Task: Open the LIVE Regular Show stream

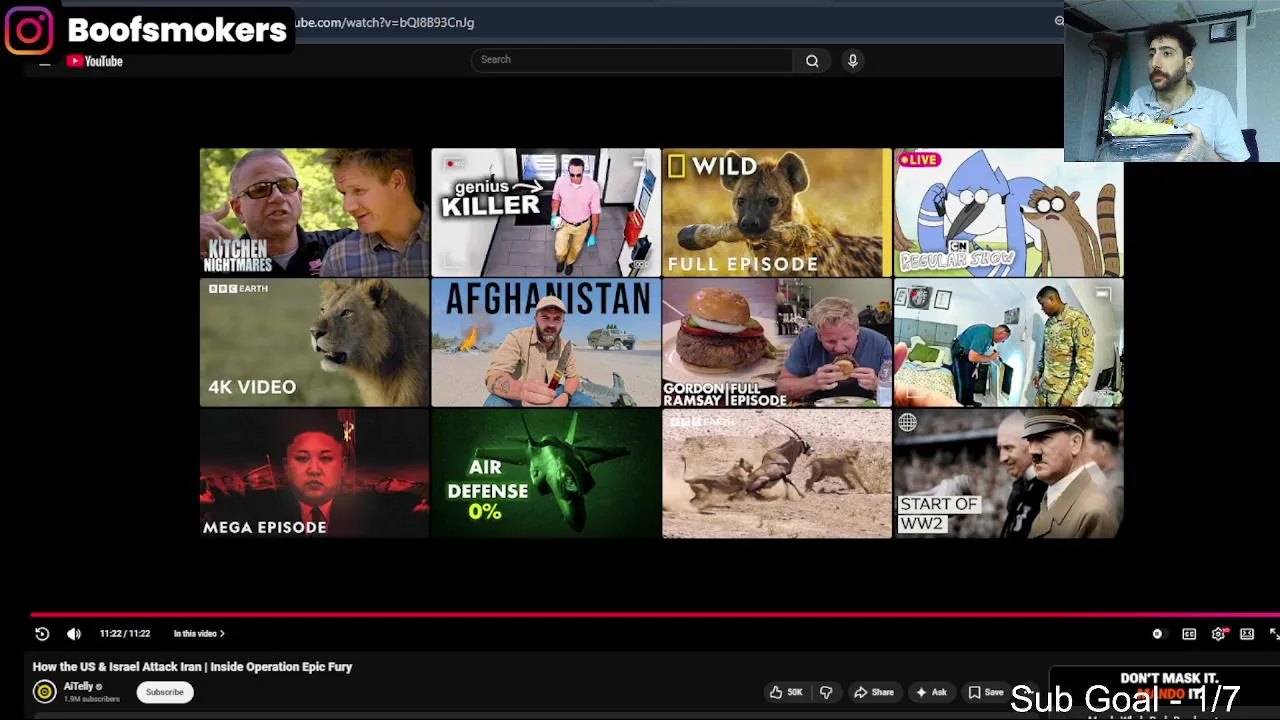Action: [1008, 212]
